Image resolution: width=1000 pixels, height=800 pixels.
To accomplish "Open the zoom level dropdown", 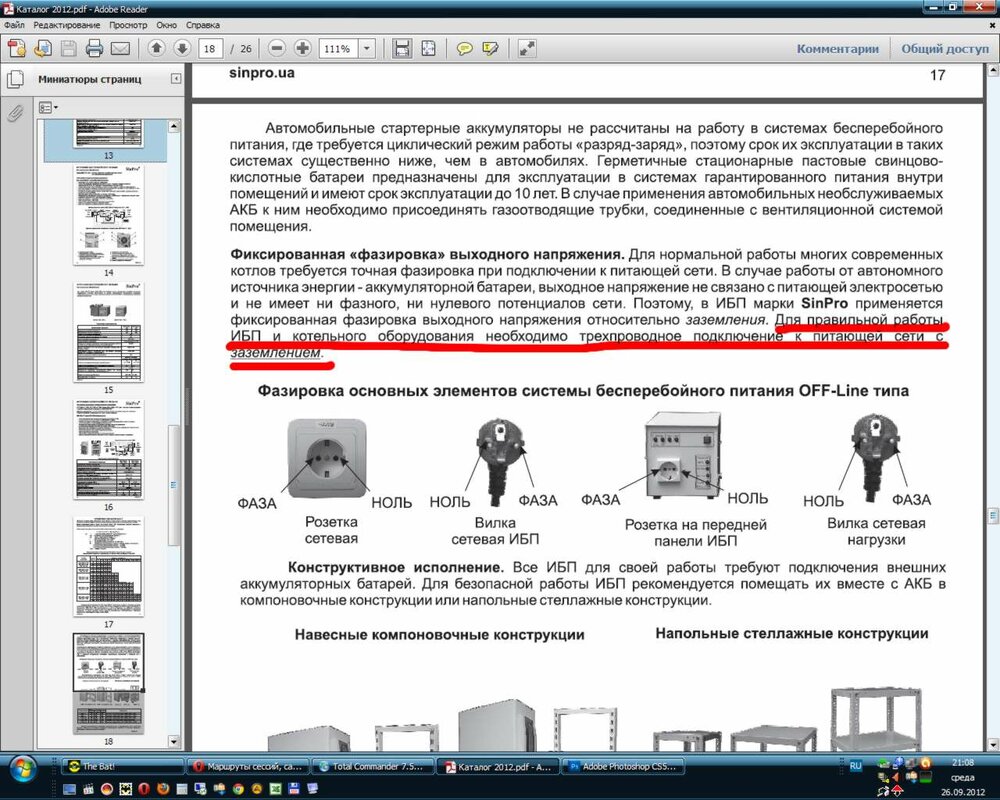I will pos(367,48).
